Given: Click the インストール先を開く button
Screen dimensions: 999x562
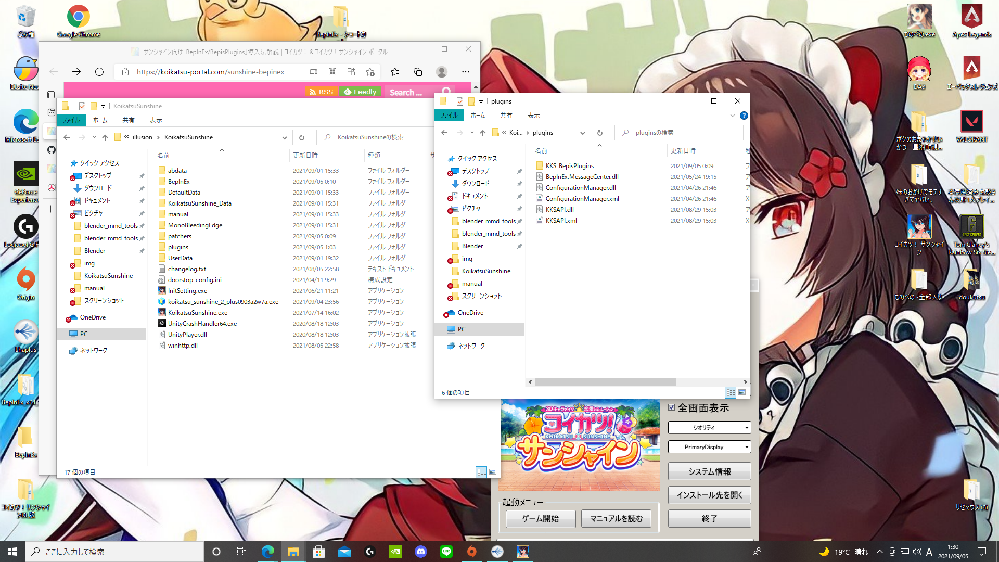Looking at the screenshot, I should click(x=709, y=495).
